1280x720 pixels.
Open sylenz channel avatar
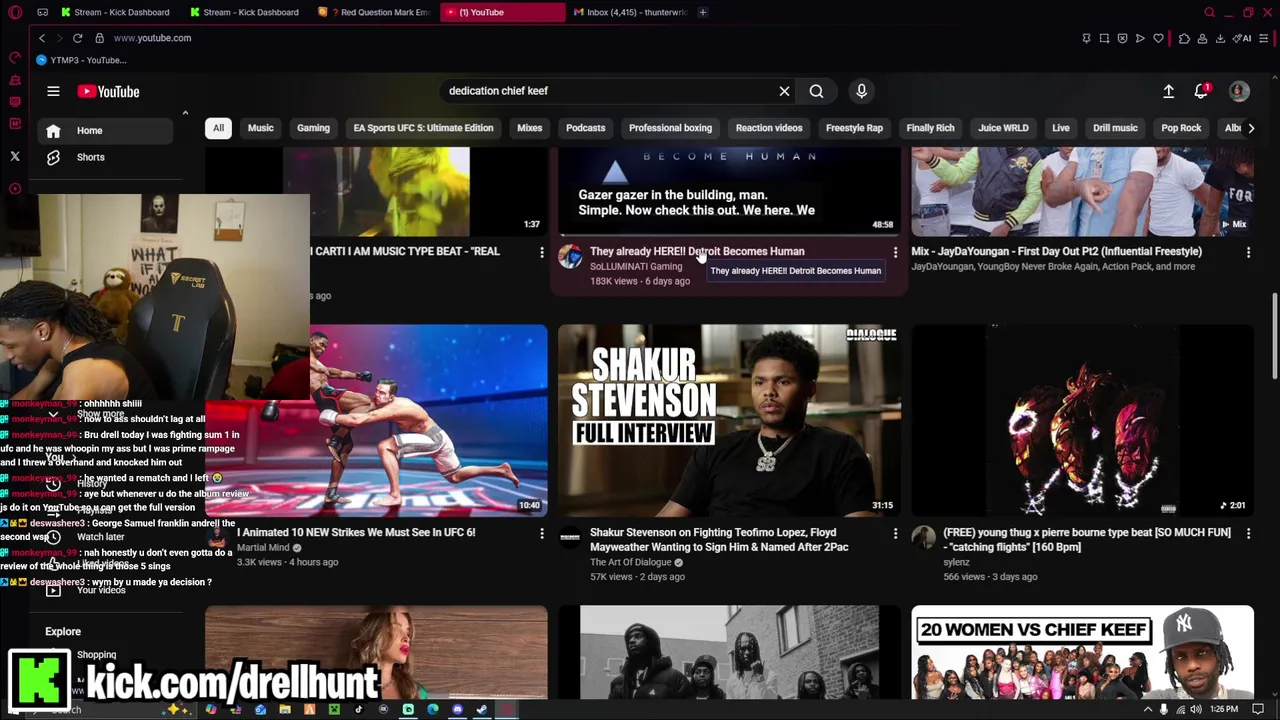tap(923, 538)
